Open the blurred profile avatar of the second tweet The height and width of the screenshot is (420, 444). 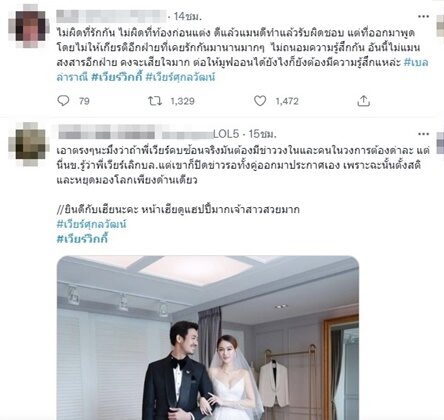29,144
